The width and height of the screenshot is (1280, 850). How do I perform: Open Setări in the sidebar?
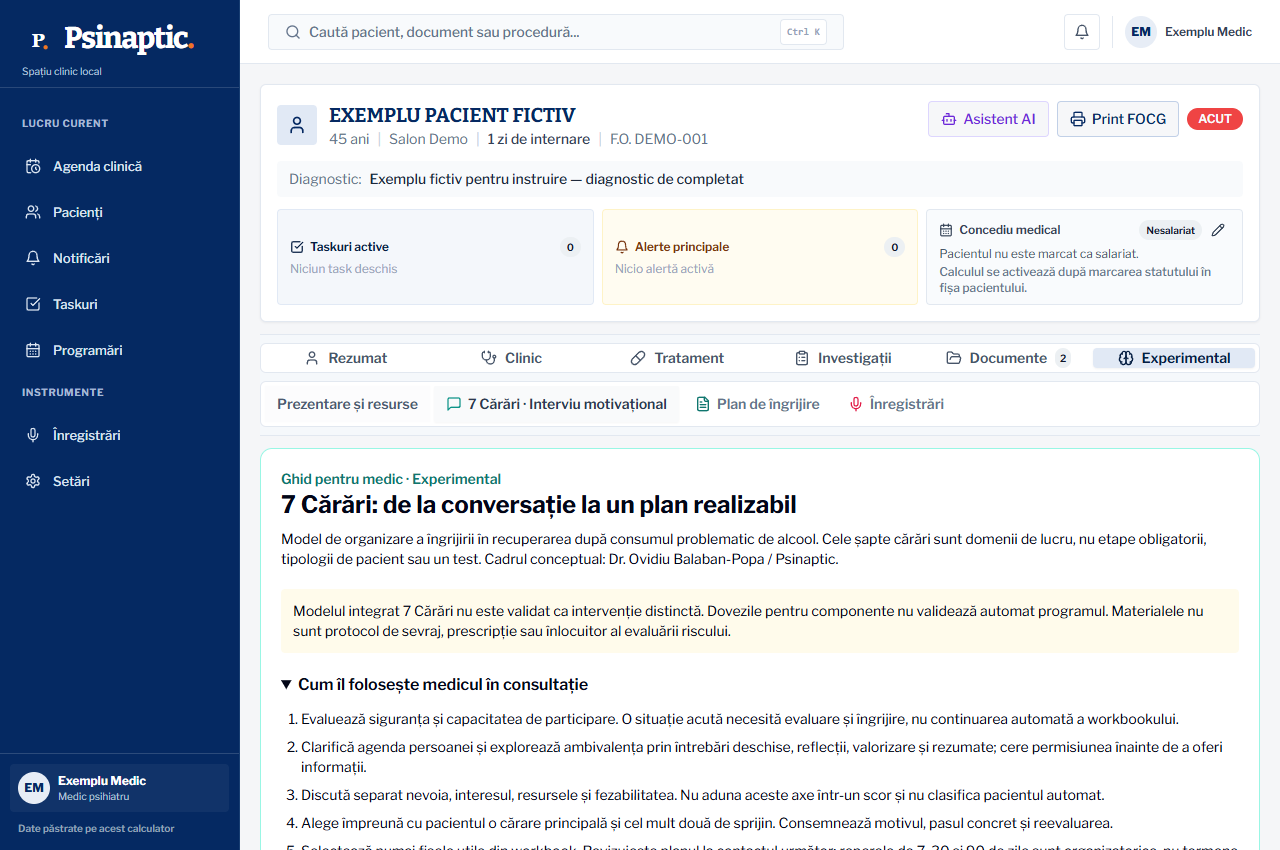click(120, 481)
